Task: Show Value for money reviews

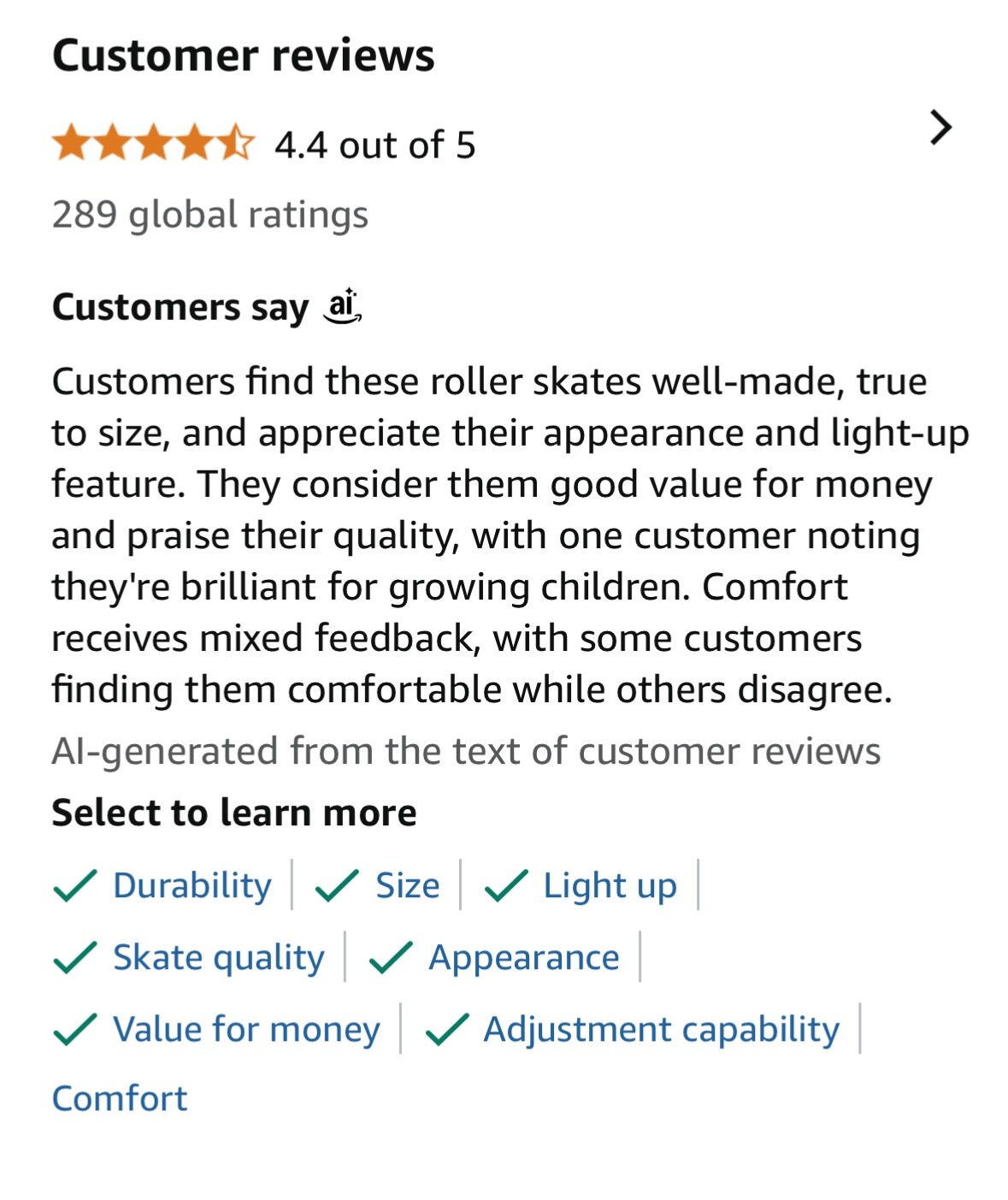Action: click(246, 1030)
